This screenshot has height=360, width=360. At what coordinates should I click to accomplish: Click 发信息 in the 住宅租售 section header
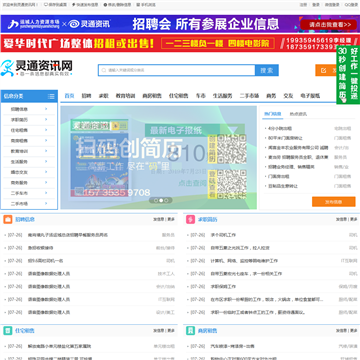click(159, 331)
